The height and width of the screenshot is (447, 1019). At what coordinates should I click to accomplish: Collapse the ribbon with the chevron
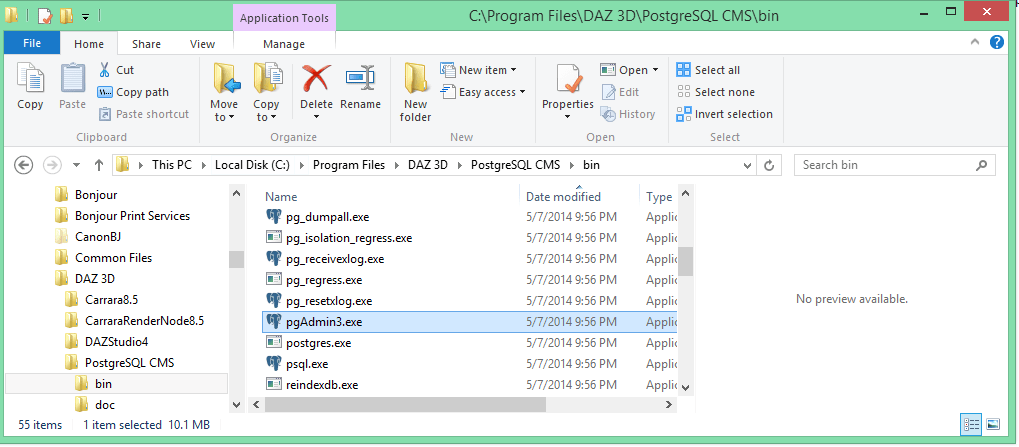coord(975,43)
